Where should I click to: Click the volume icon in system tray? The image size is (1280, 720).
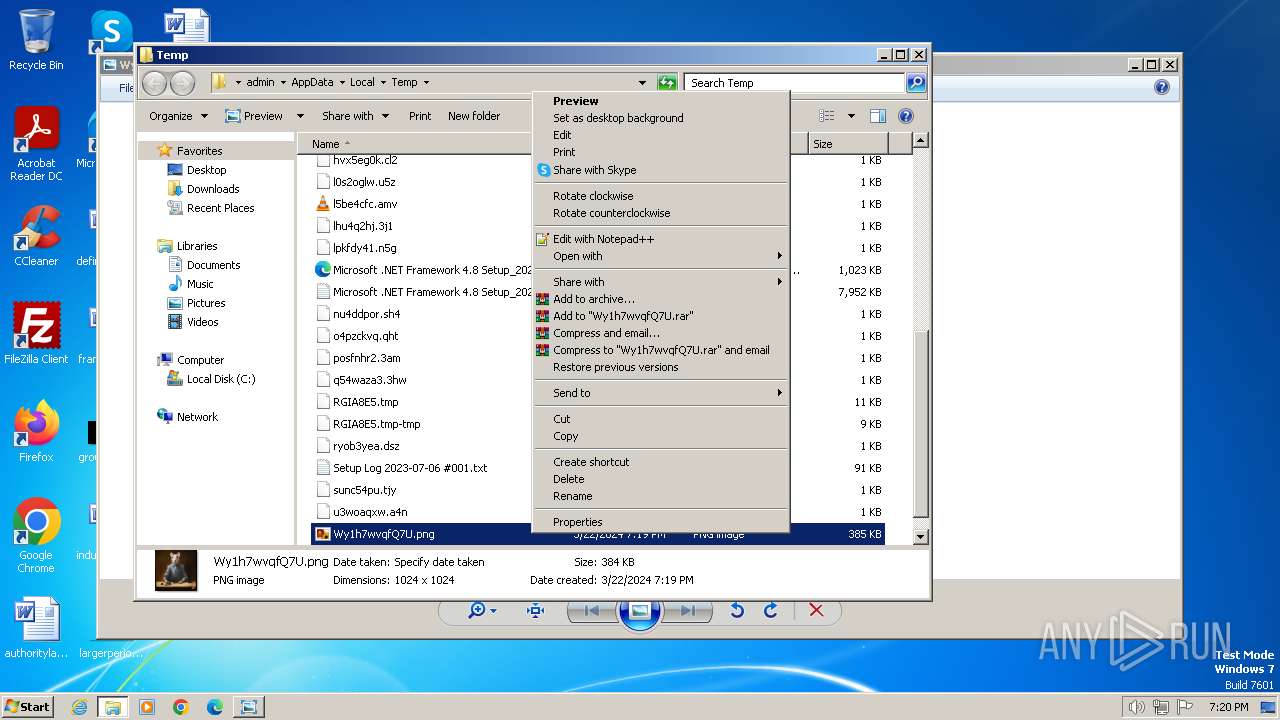(1137, 707)
